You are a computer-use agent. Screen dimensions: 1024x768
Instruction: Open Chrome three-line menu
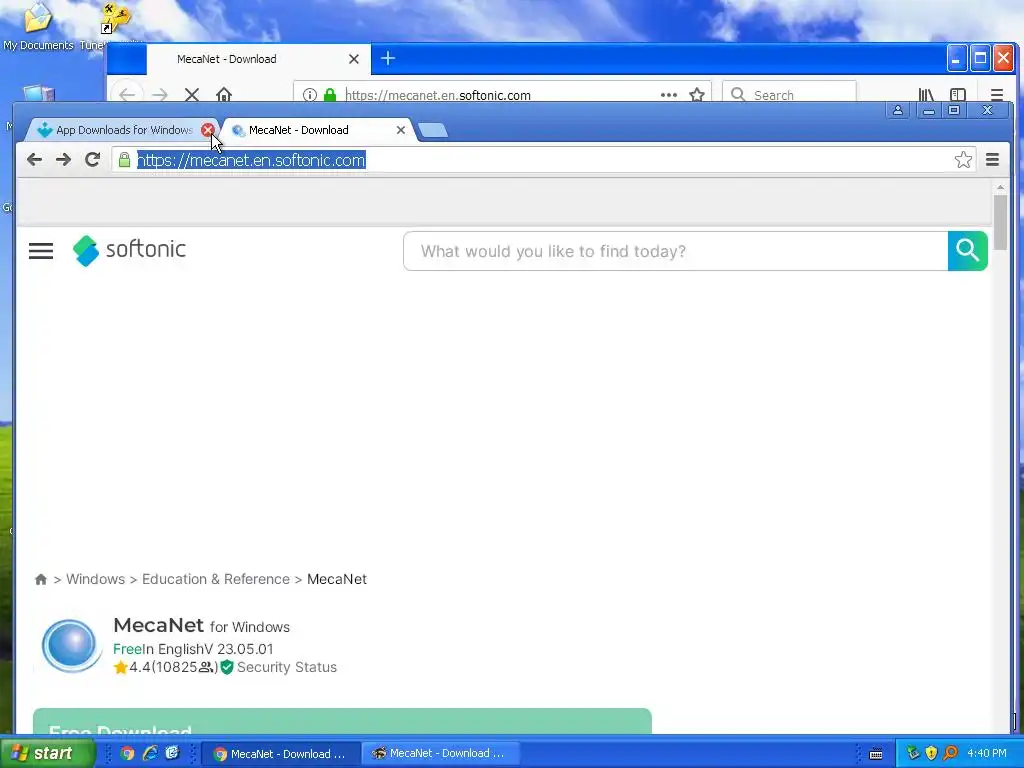pos(992,159)
